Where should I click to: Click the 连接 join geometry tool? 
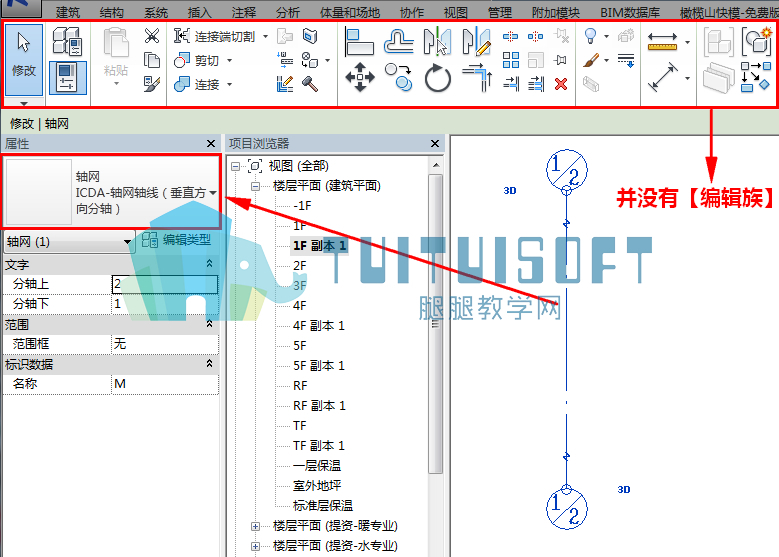pos(197,84)
